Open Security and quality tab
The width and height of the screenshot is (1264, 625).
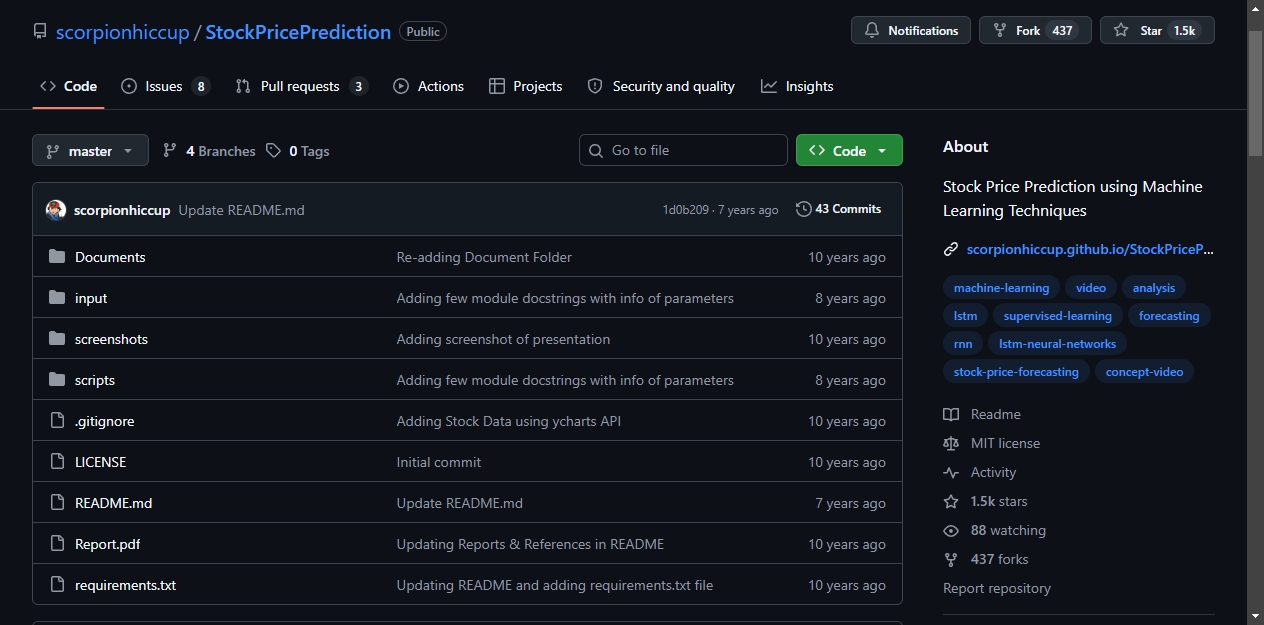pos(661,86)
